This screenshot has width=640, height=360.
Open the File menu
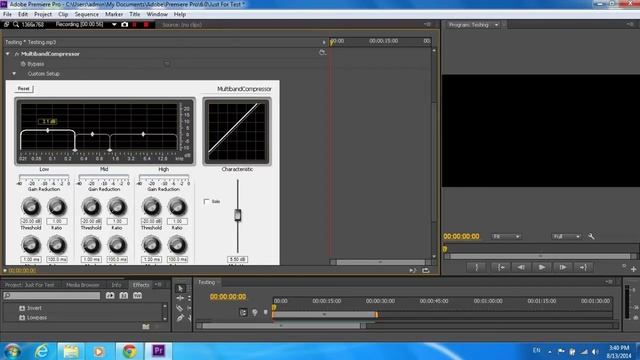coord(7,14)
